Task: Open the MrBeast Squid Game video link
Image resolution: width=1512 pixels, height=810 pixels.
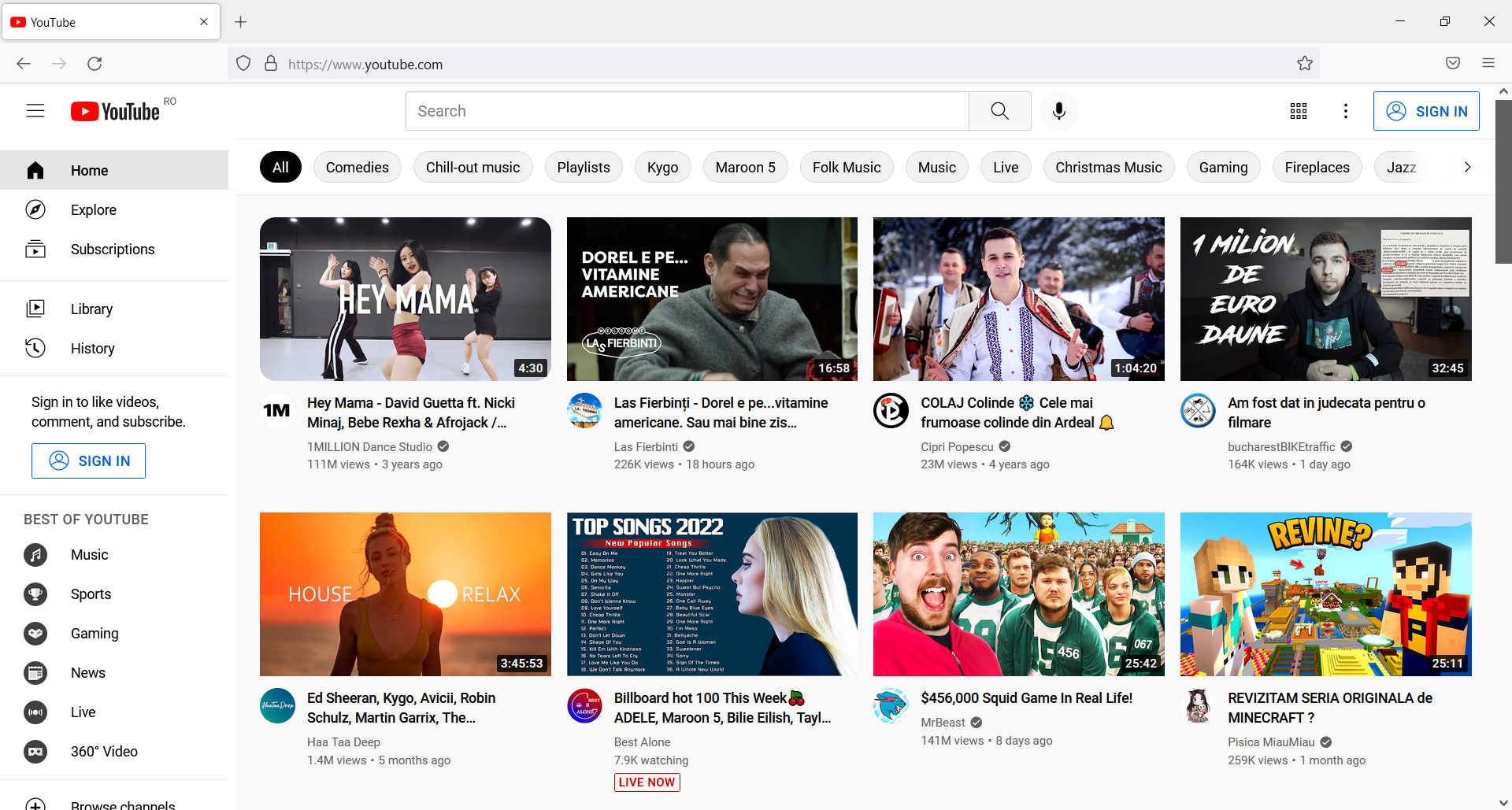Action: 1025,698
